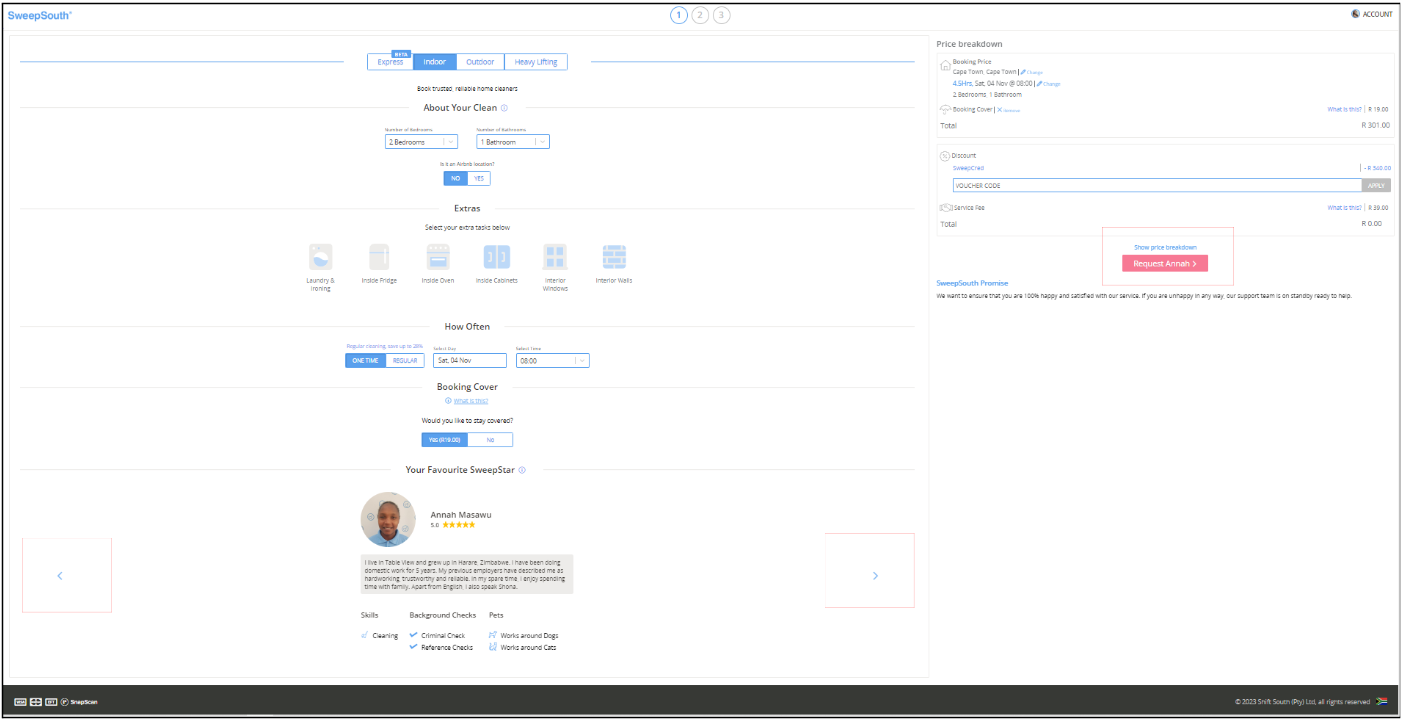Click info icon beside Your Favourite SweepStar
Screen dimensions: 1405x721
[x=522, y=470]
